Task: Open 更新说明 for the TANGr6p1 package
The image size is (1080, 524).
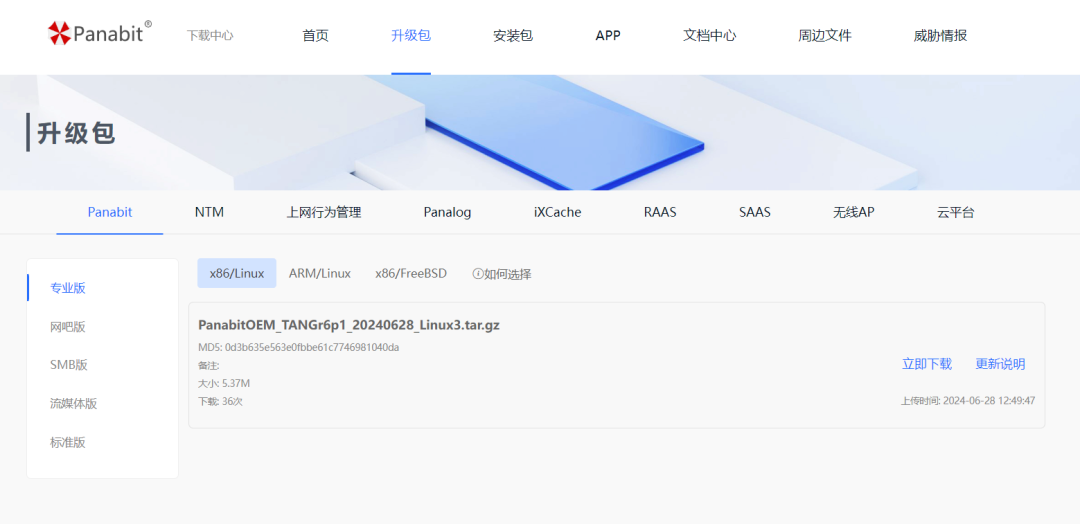Action: [x=1000, y=364]
